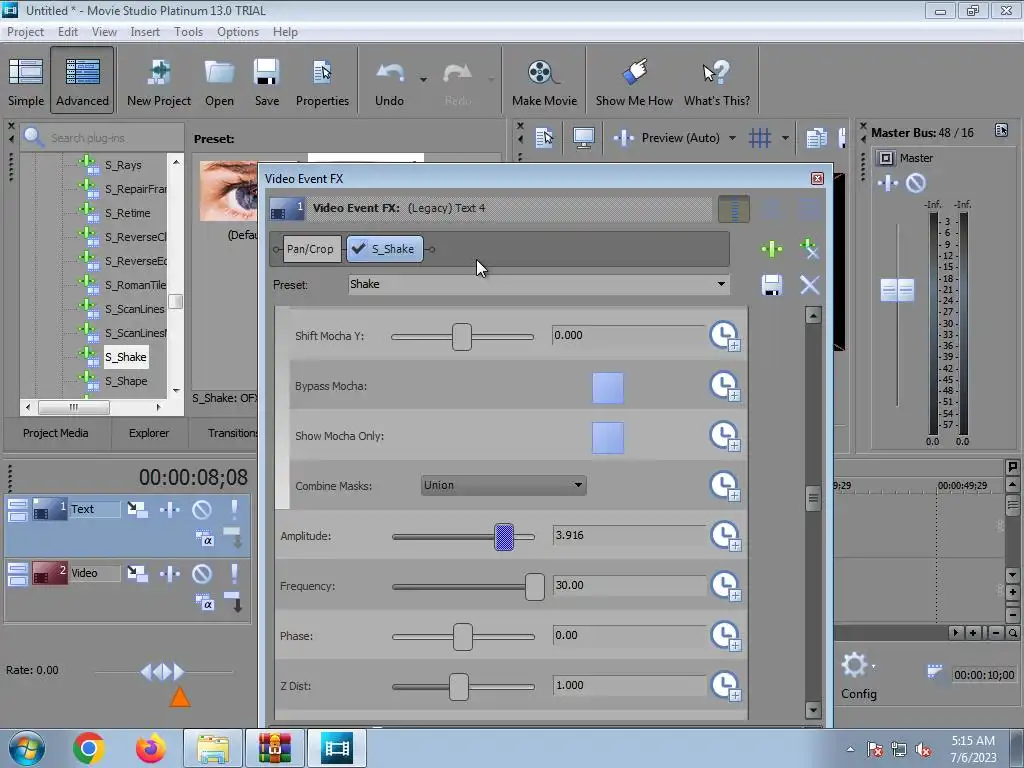
Task: Launch Show Me How tutorials
Action: [634, 82]
